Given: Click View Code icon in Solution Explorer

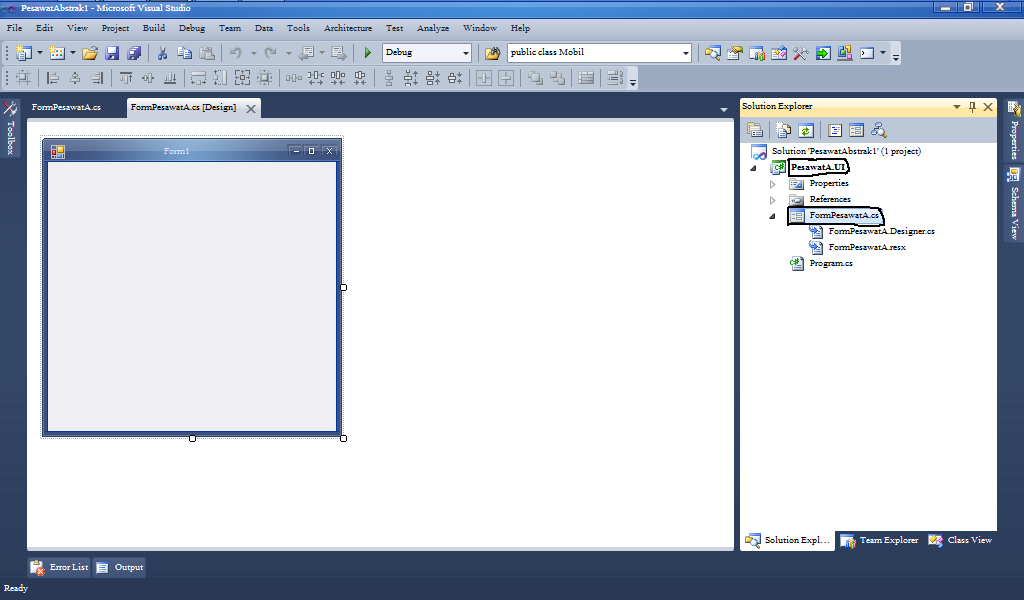Looking at the screenshot, I should (x=835, y=130).
